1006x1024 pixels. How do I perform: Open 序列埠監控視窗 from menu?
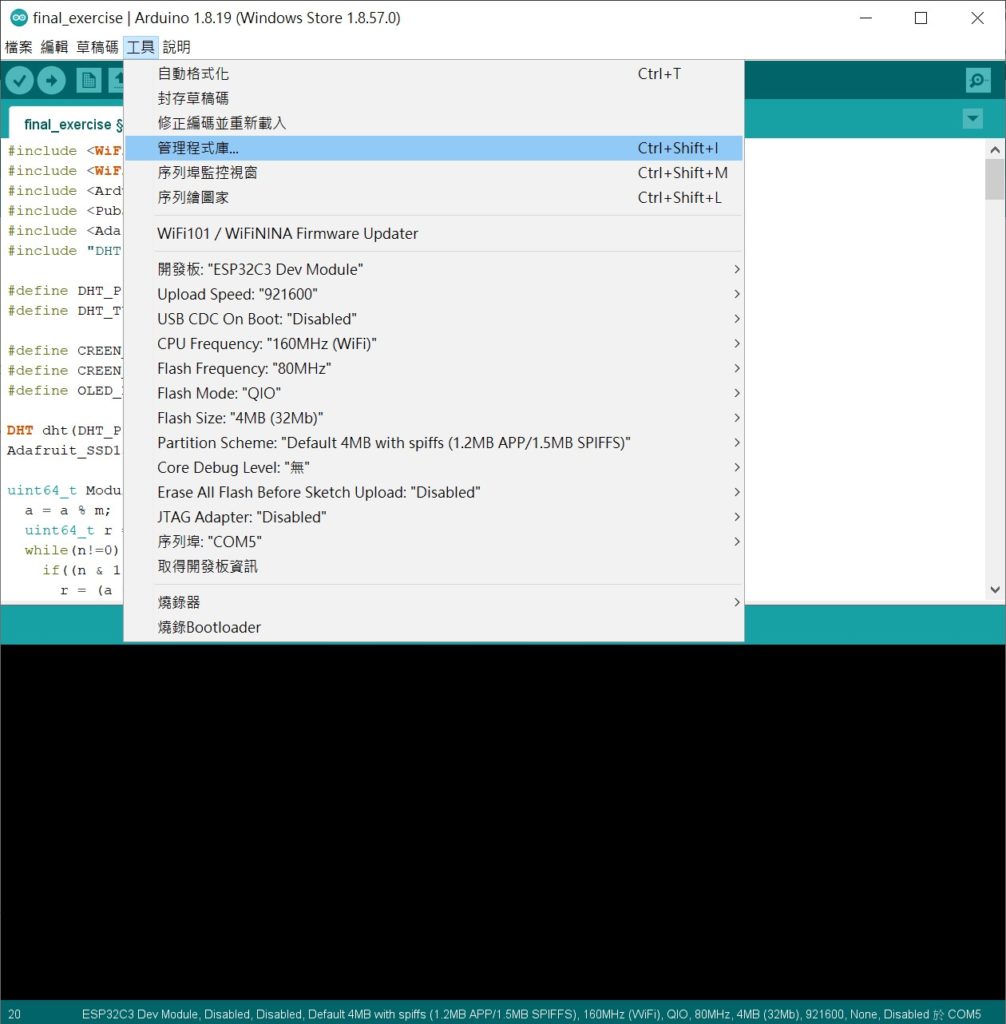(434, 173)
